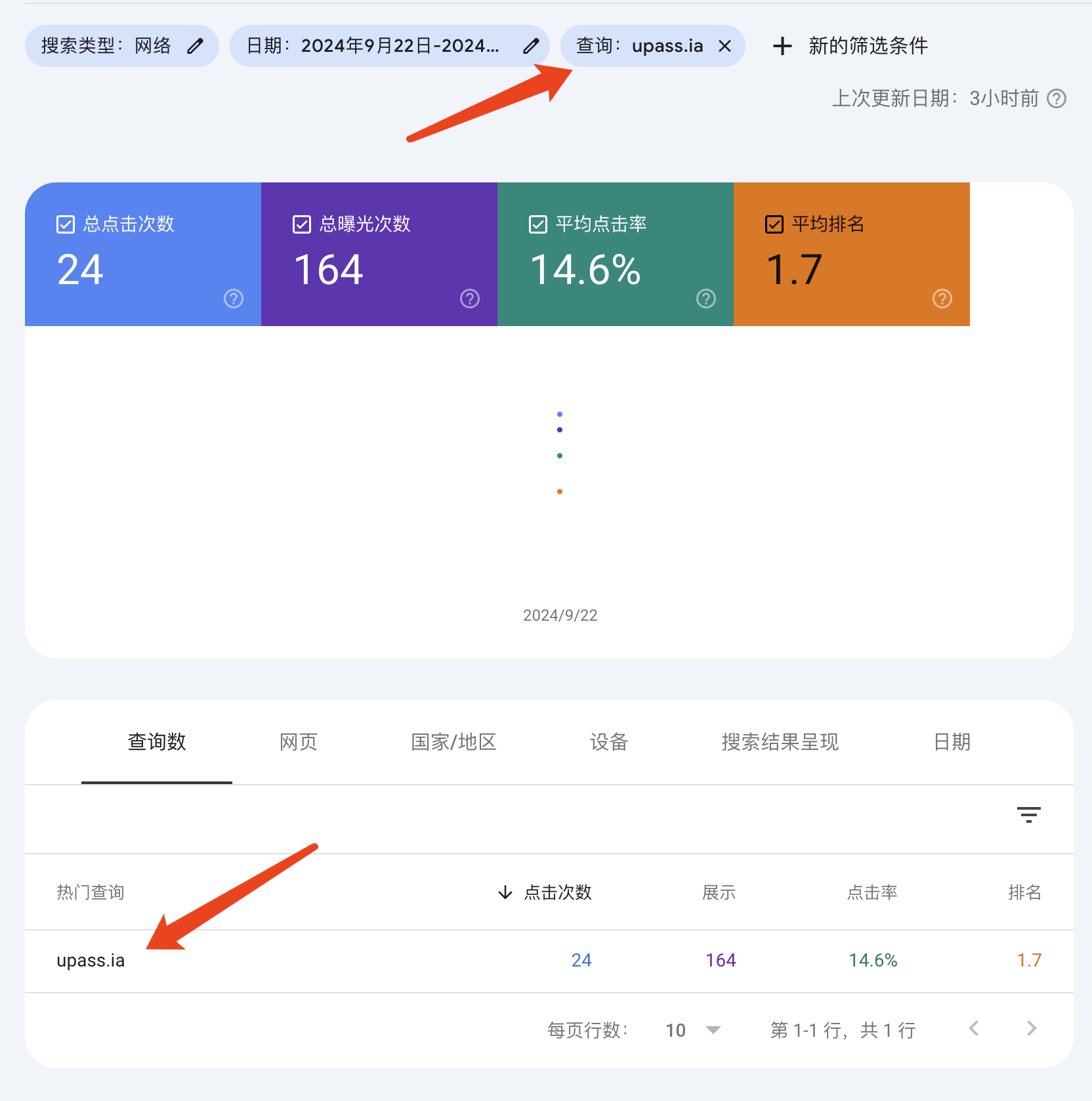Edit the 搜索类型 filter pencil icon
Image resolution: width=1092 pixels, height=1101 pixels.
point(195,46)
